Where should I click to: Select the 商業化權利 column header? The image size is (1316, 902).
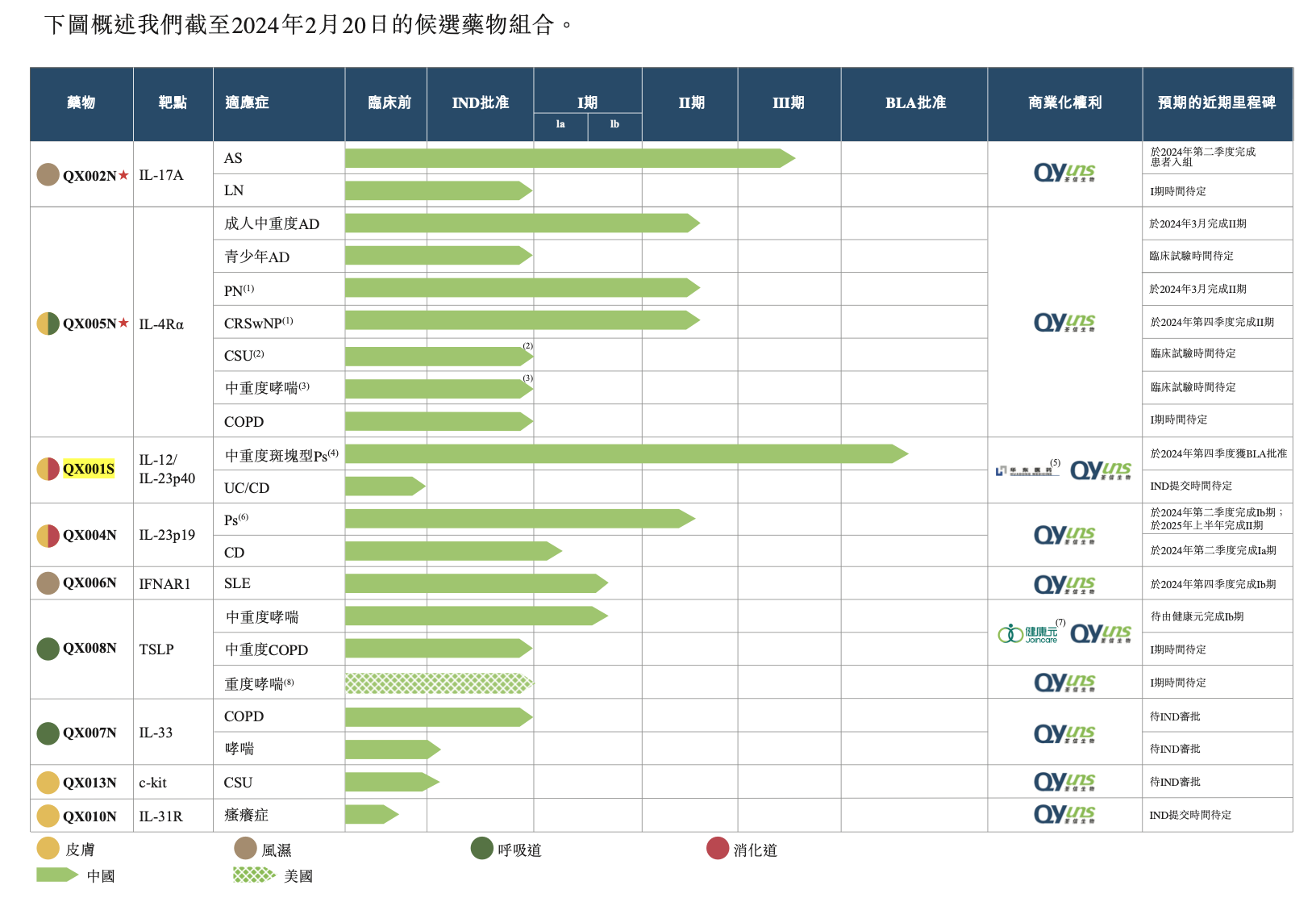(1064, 103)
